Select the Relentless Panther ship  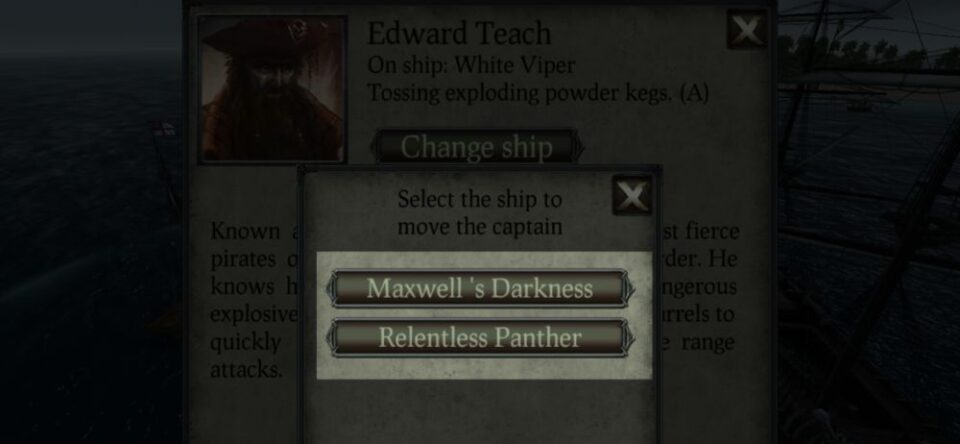(480, 337)
